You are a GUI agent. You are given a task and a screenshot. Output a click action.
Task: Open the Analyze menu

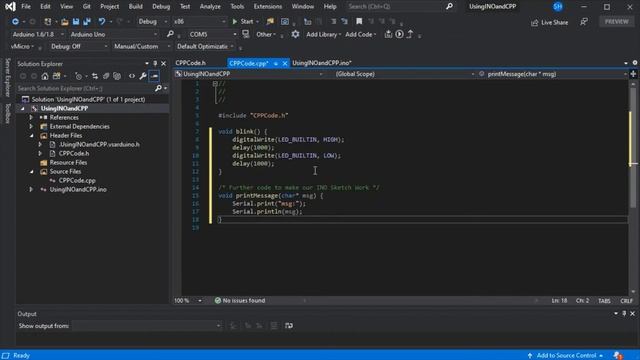pyautogui.click(x=210, y=7)
